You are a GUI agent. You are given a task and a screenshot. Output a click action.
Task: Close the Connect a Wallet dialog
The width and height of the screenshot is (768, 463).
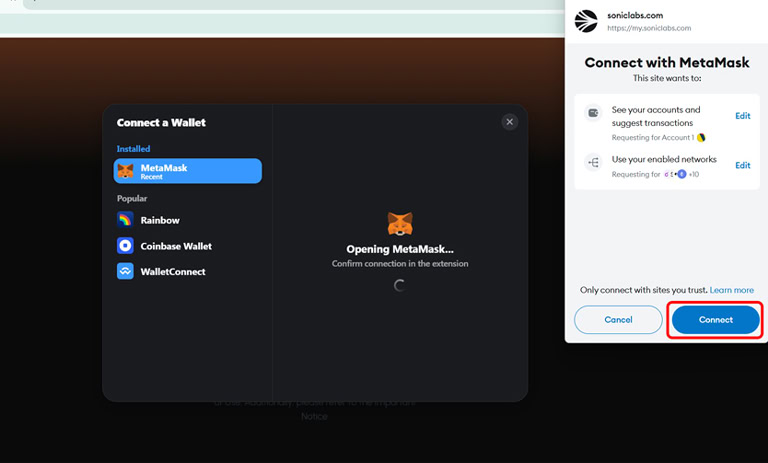(x=509, y=122)
